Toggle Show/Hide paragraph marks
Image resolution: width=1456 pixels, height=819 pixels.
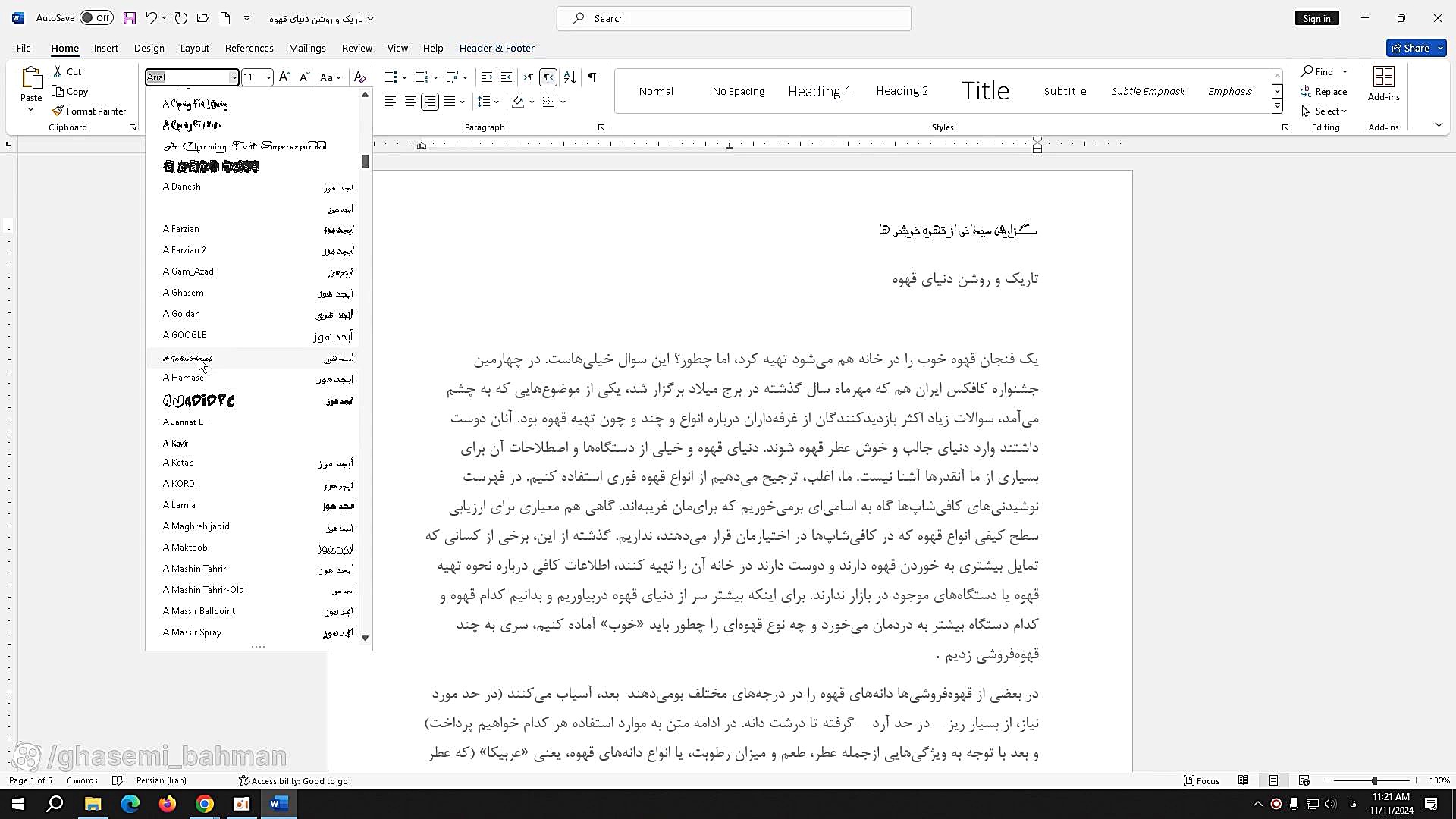click(x=592, y=77)
